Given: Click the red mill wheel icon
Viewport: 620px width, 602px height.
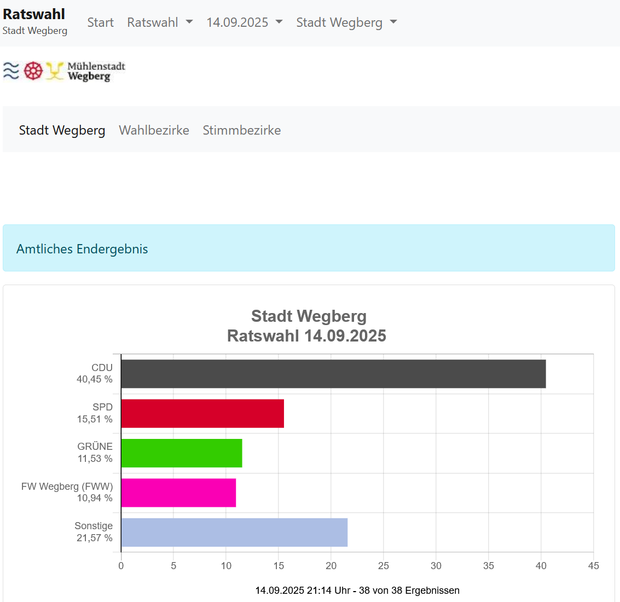Looking at the screenshot, I should pos(33,71).
